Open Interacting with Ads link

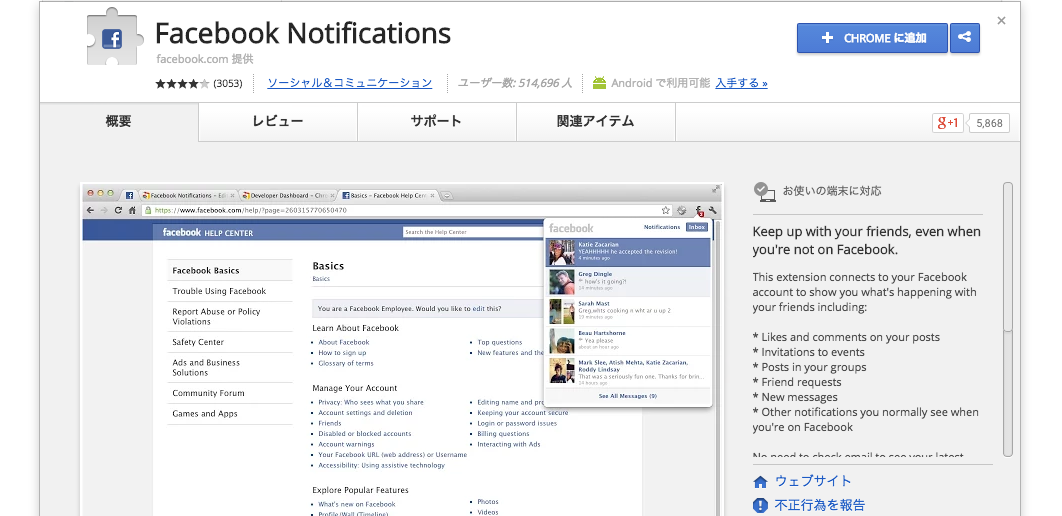(x=509, y=445)
